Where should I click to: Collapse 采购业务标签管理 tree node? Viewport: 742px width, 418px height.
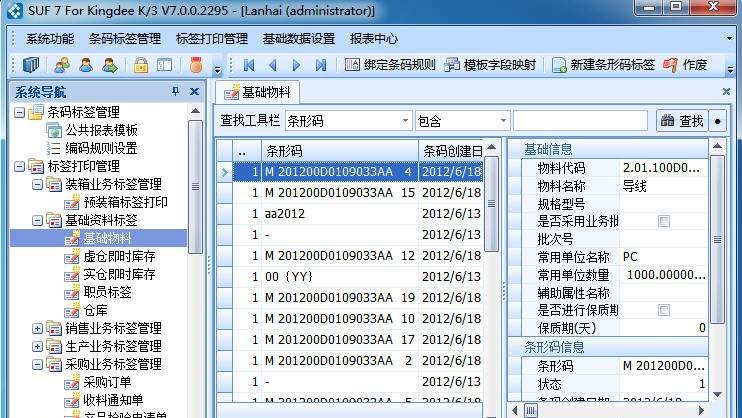coord(37,365)
